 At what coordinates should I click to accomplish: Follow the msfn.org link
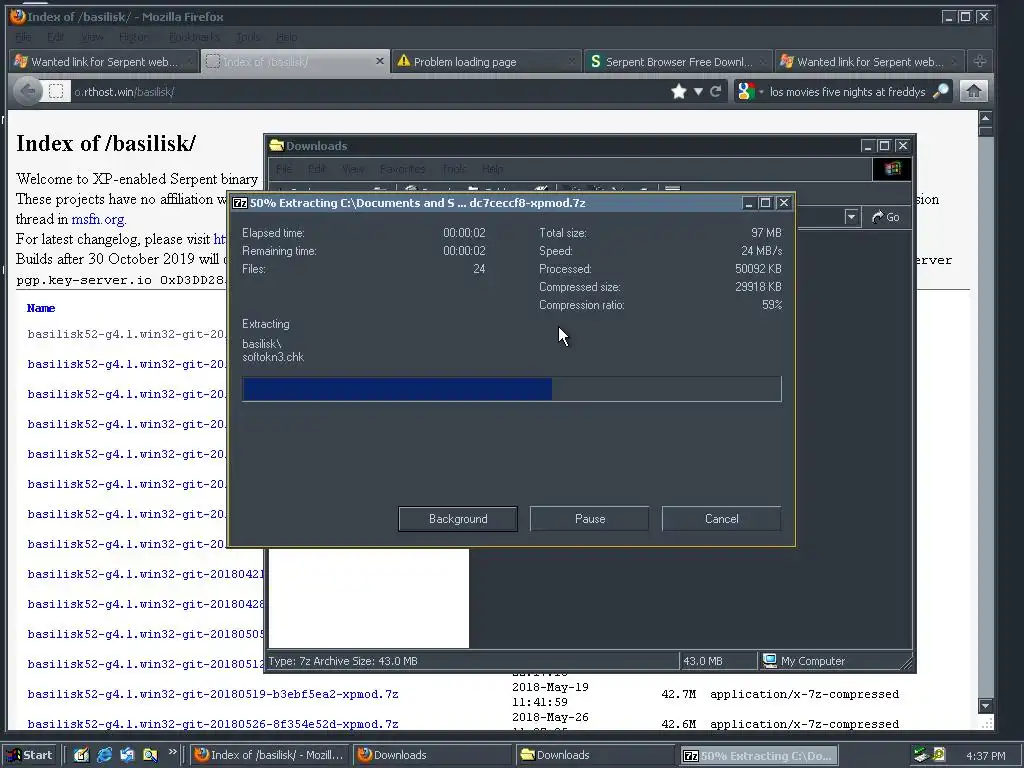[x=99, y=219]
